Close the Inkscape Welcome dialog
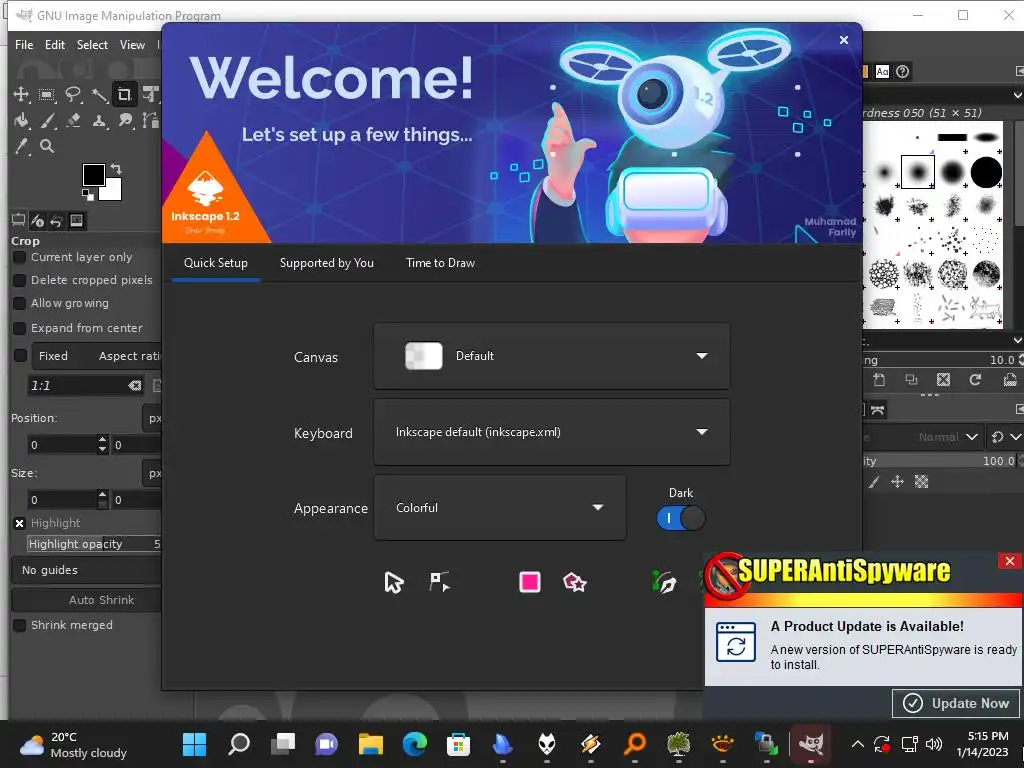This screenshot has height=768, width=1024. click(844, 40)
